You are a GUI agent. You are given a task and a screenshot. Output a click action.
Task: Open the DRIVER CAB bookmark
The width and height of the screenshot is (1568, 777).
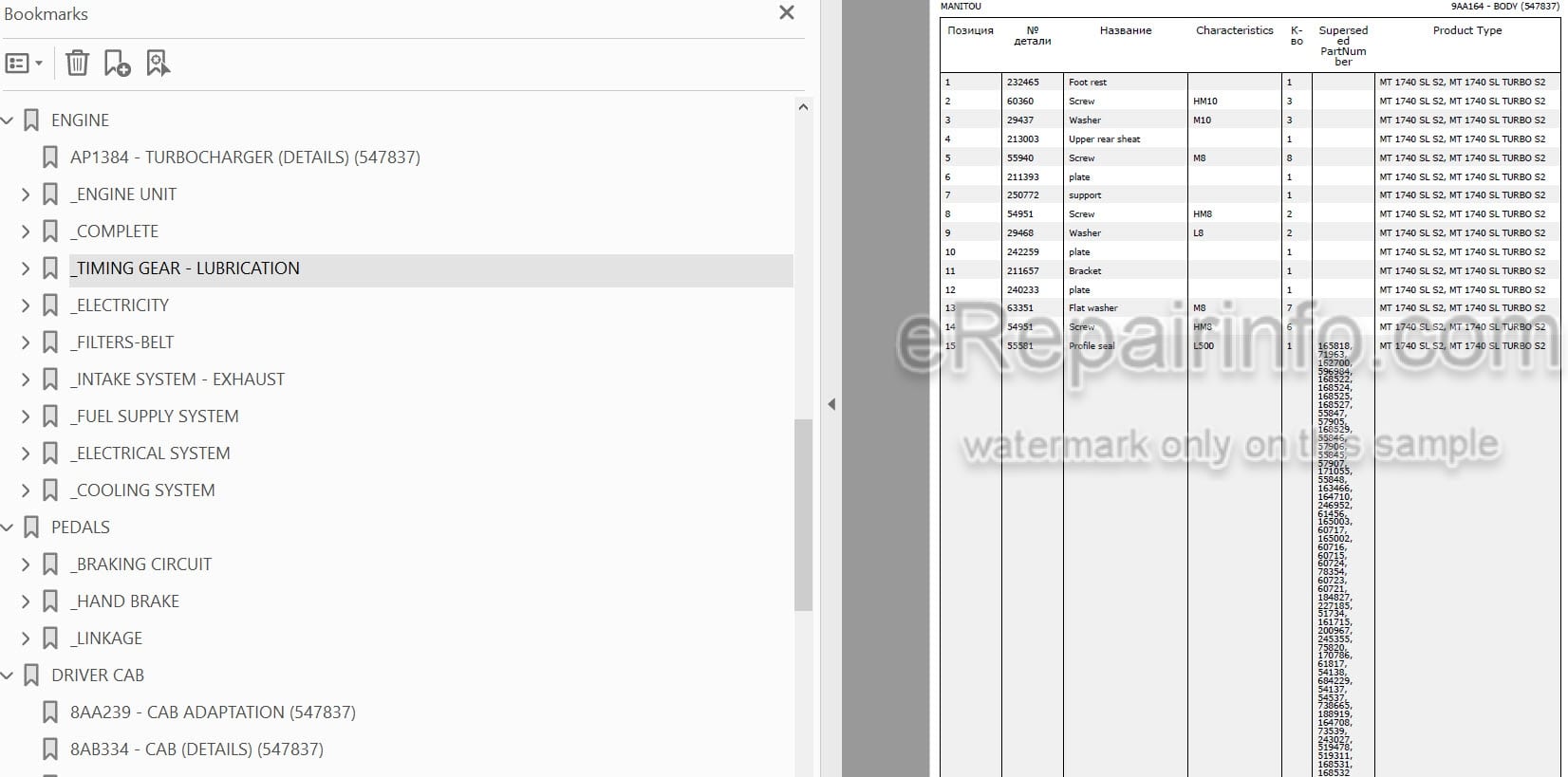tap(98, 675)
